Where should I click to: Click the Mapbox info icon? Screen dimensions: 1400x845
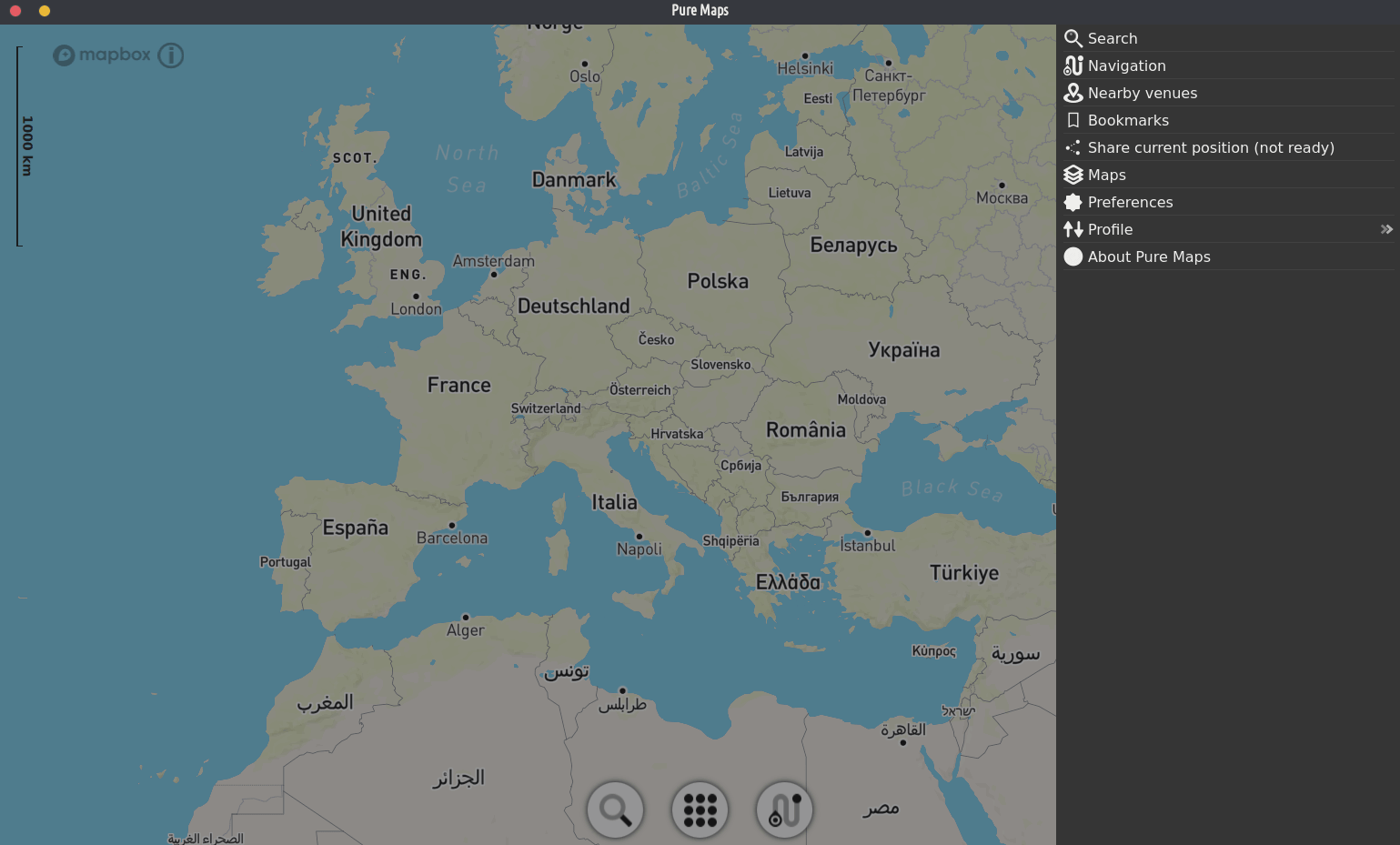click(x=171, y=55)
